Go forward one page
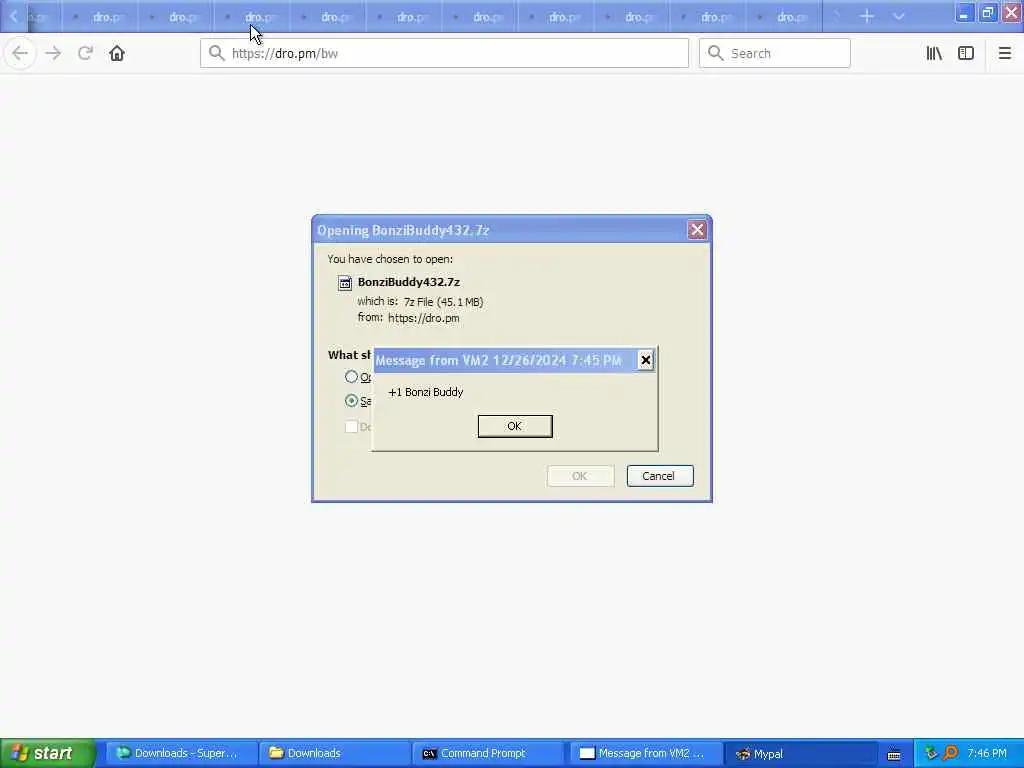This screenshot has width=1024, height=768. [53, 53]
